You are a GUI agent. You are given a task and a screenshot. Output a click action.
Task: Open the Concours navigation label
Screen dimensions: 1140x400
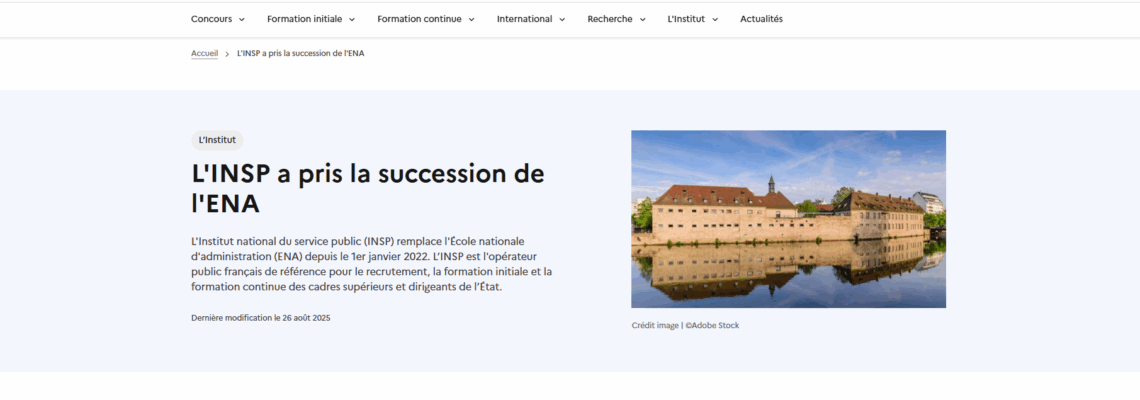[x=211, y=19]
